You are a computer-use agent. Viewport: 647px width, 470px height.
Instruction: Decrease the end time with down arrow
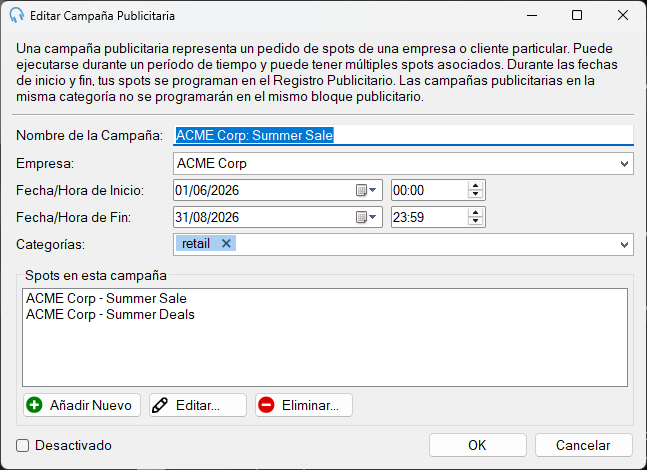[x=476, y=221]
